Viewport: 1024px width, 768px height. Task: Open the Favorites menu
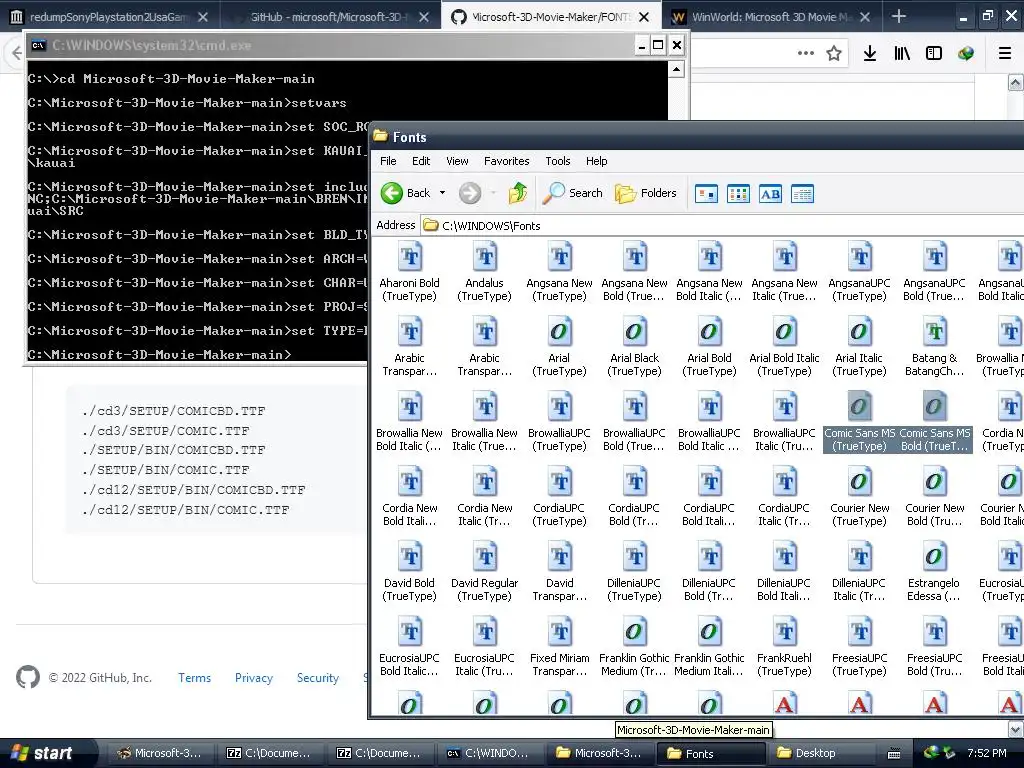coord(506,161)
